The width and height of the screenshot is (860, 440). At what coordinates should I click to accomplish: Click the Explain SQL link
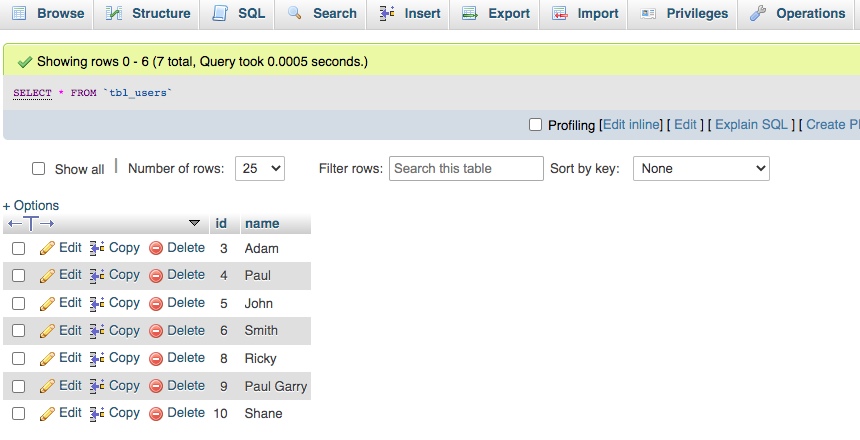tap(751, 125)
